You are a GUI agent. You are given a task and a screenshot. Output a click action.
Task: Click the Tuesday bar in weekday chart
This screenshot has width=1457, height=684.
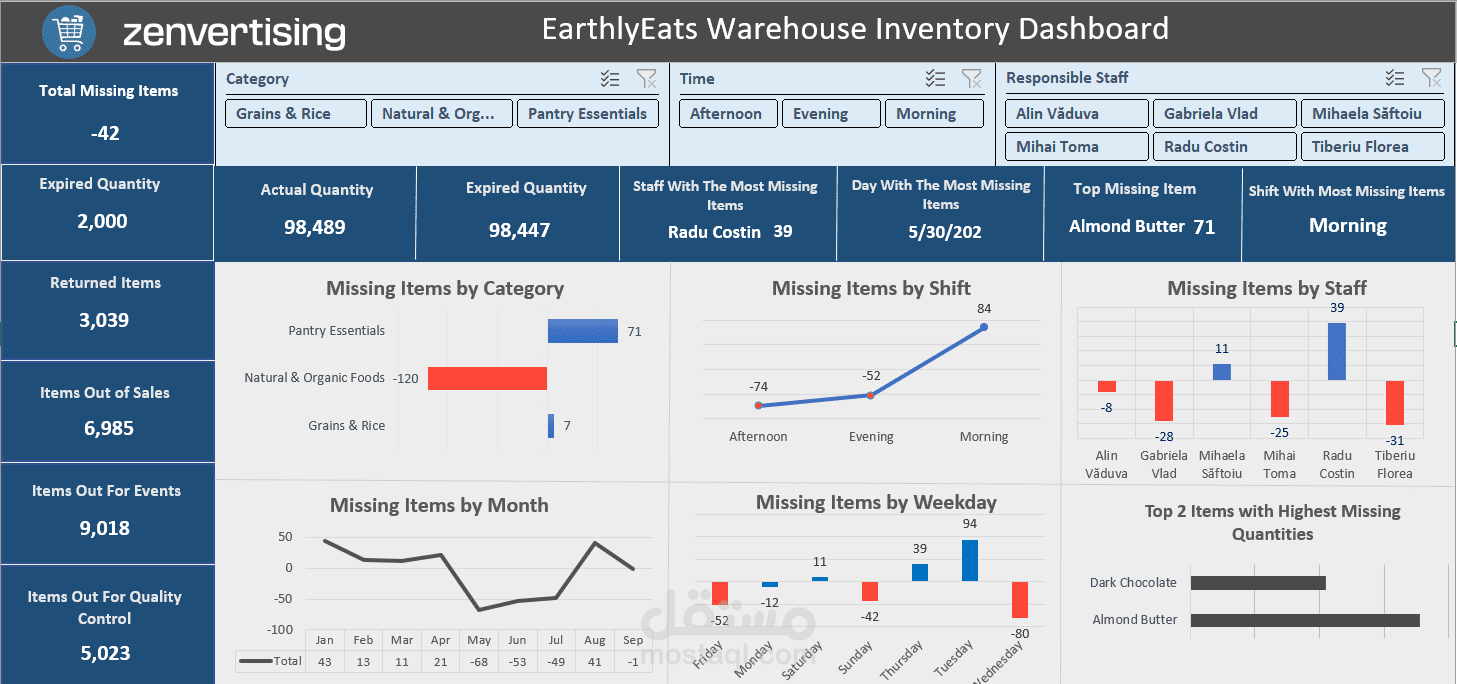coord(970,561)
